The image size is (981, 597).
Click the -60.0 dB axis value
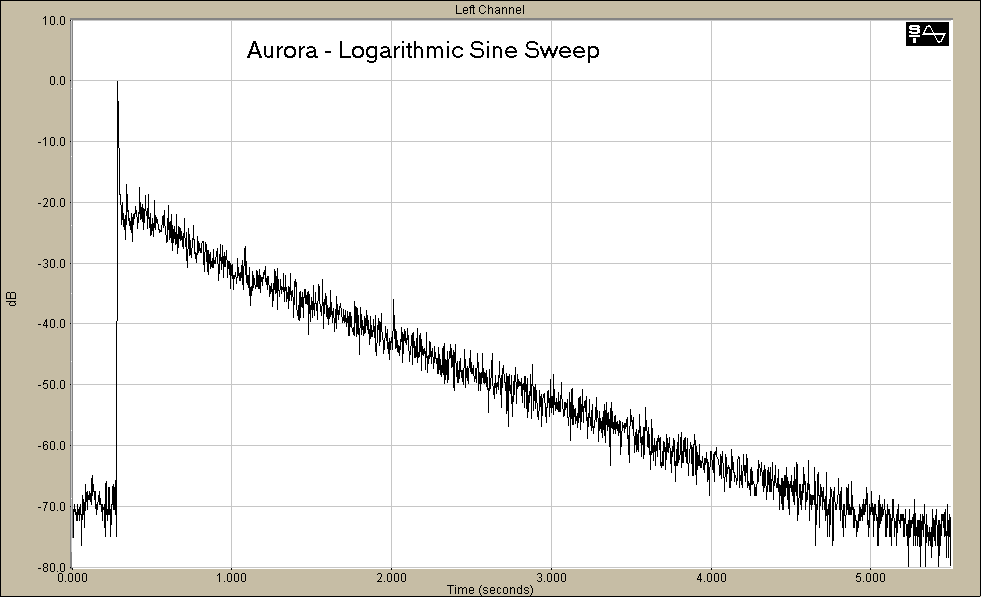click(x=52, y=446)
